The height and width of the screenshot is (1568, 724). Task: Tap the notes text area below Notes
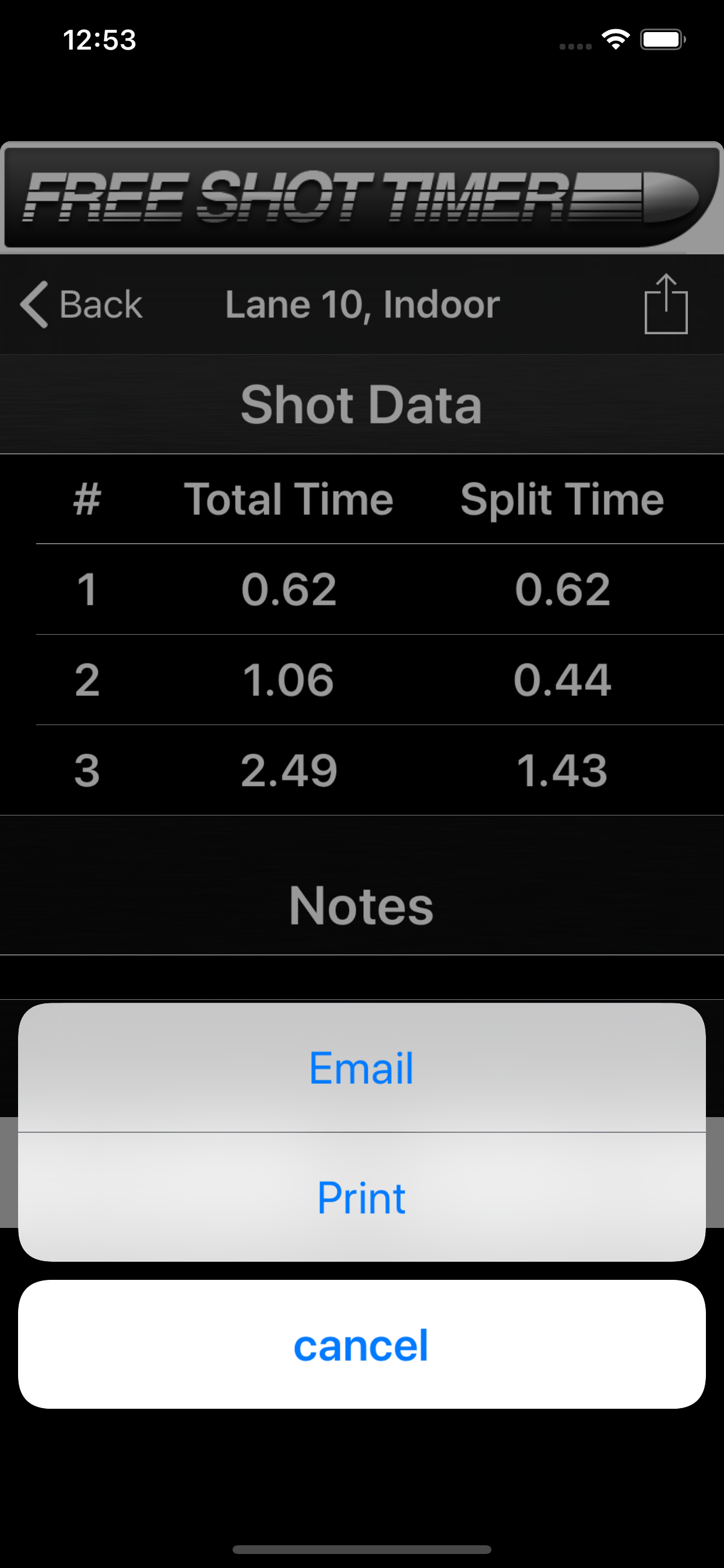(361, 978)
